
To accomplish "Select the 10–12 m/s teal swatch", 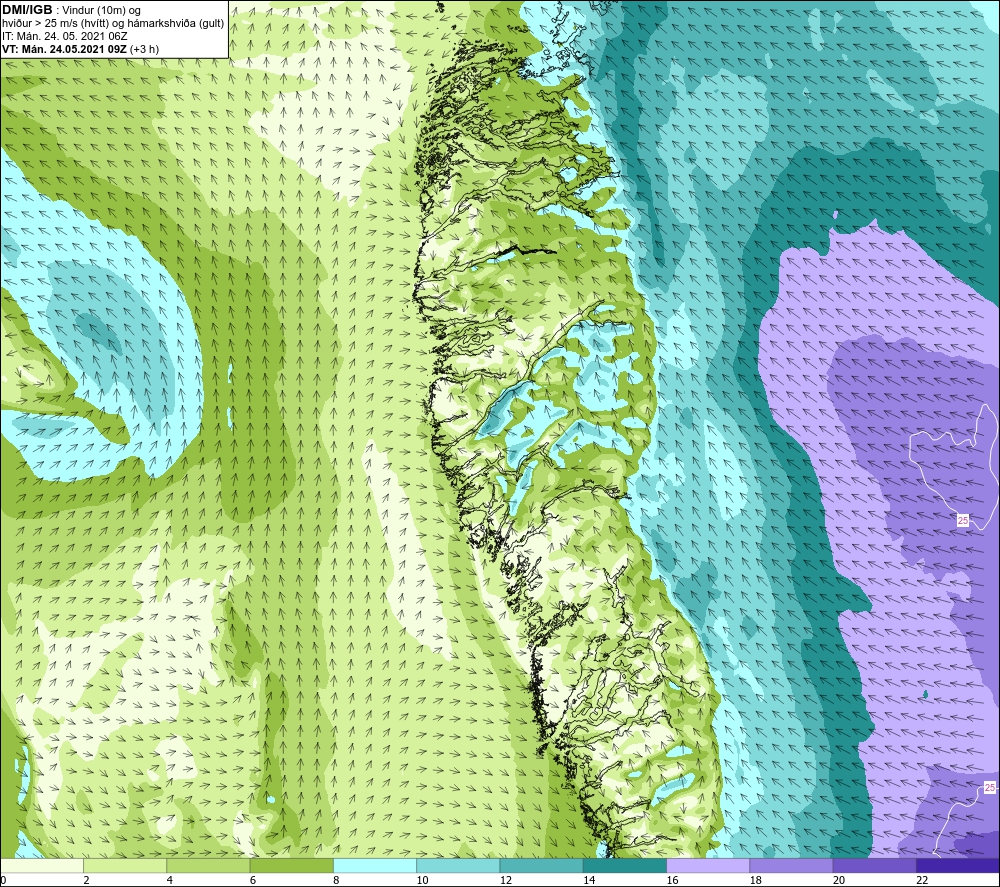I will [x=458, y=865].
